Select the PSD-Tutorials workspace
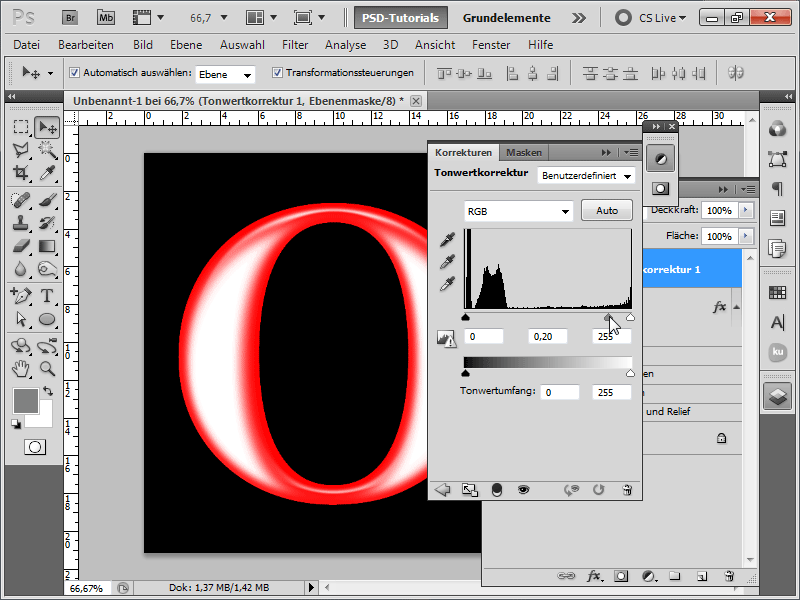The image size is (800, 600). click(x=401, y=18)
